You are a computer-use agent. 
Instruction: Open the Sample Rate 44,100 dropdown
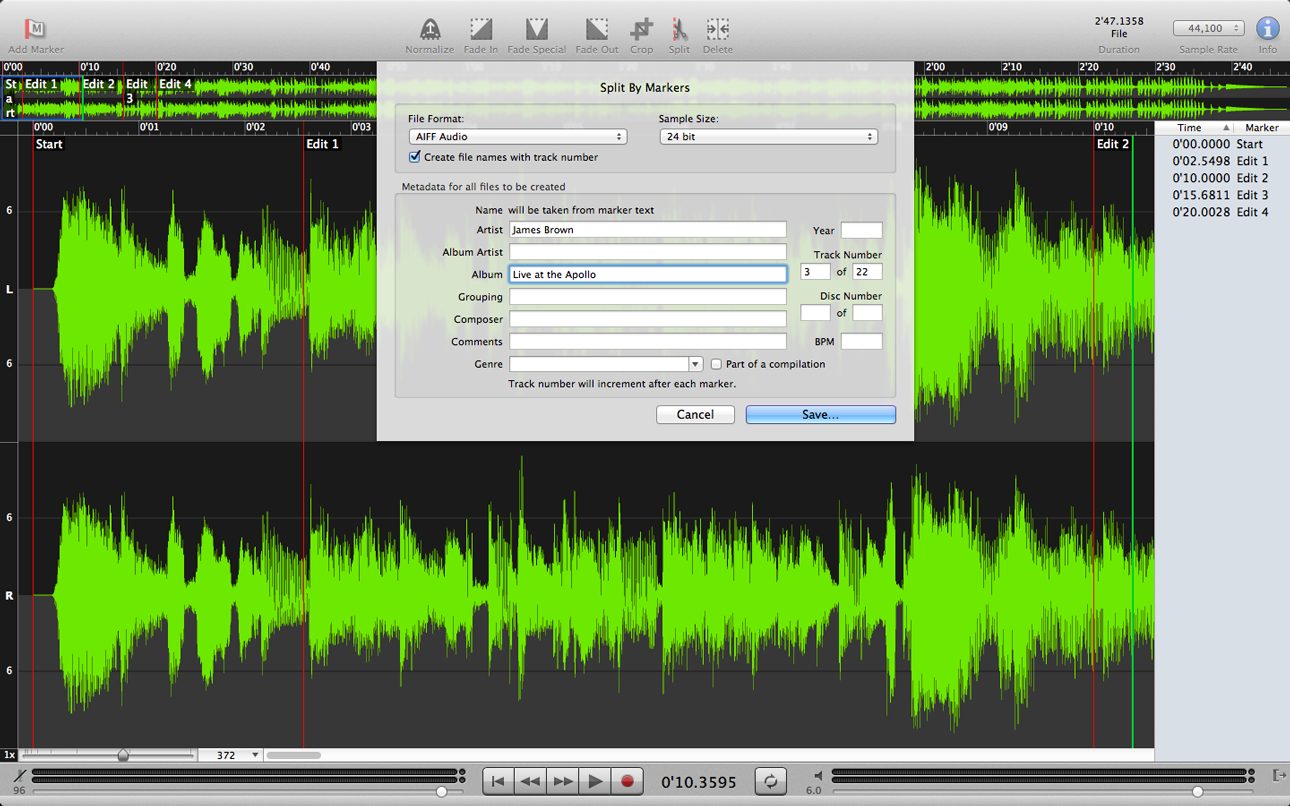click(1208, 29)
